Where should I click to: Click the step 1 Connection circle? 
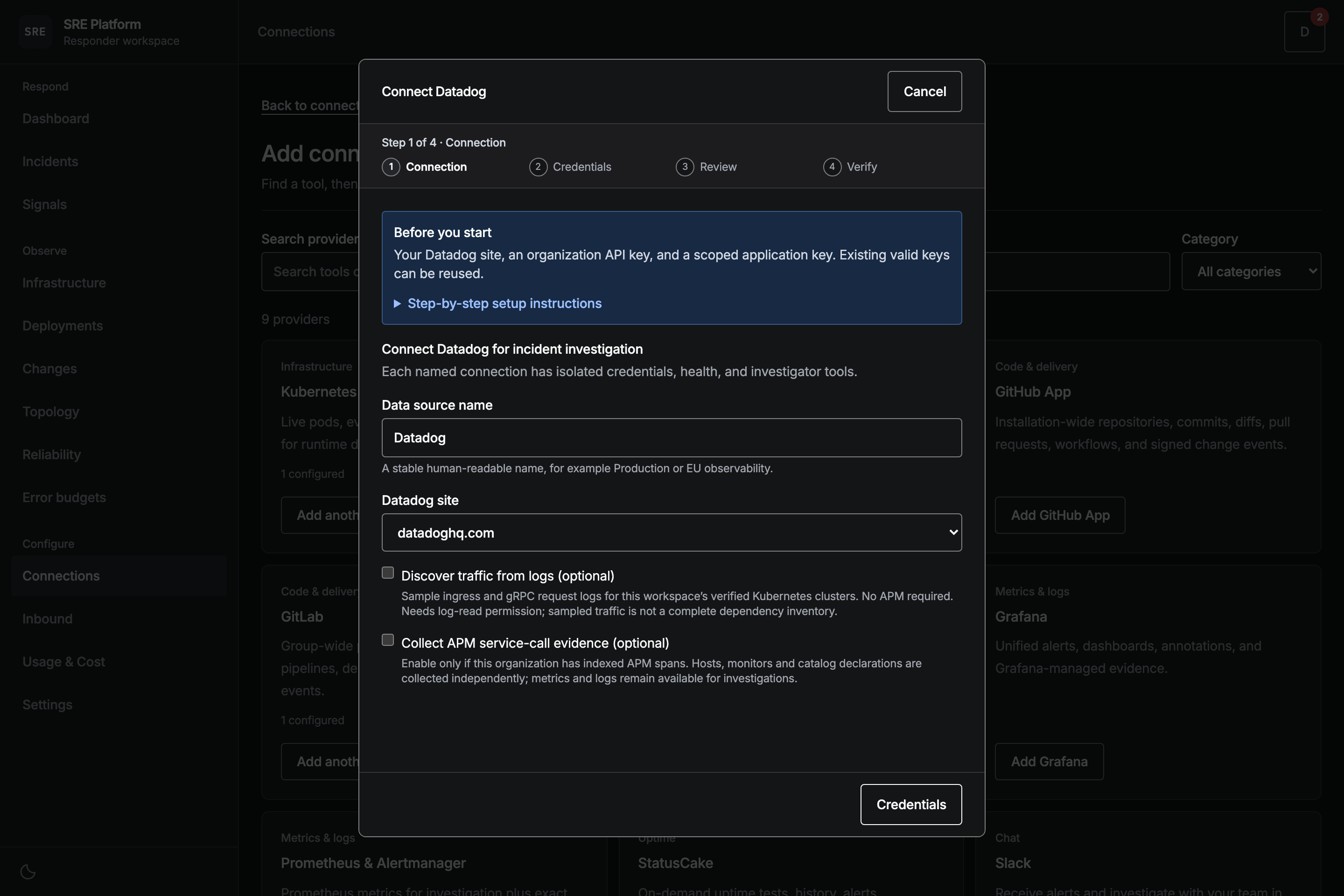[391, 167]
